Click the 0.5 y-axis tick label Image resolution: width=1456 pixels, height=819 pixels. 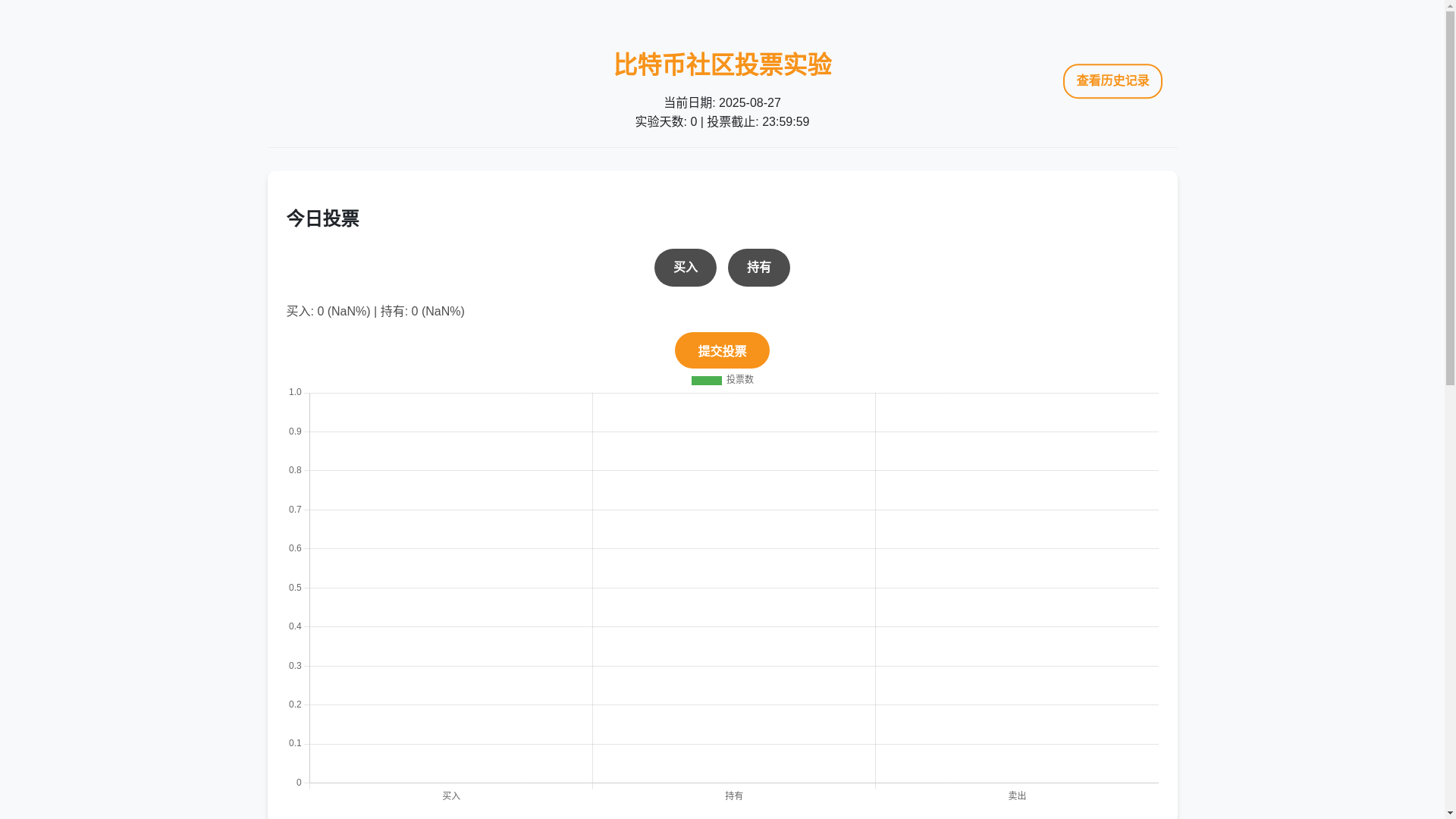point(294,588)
